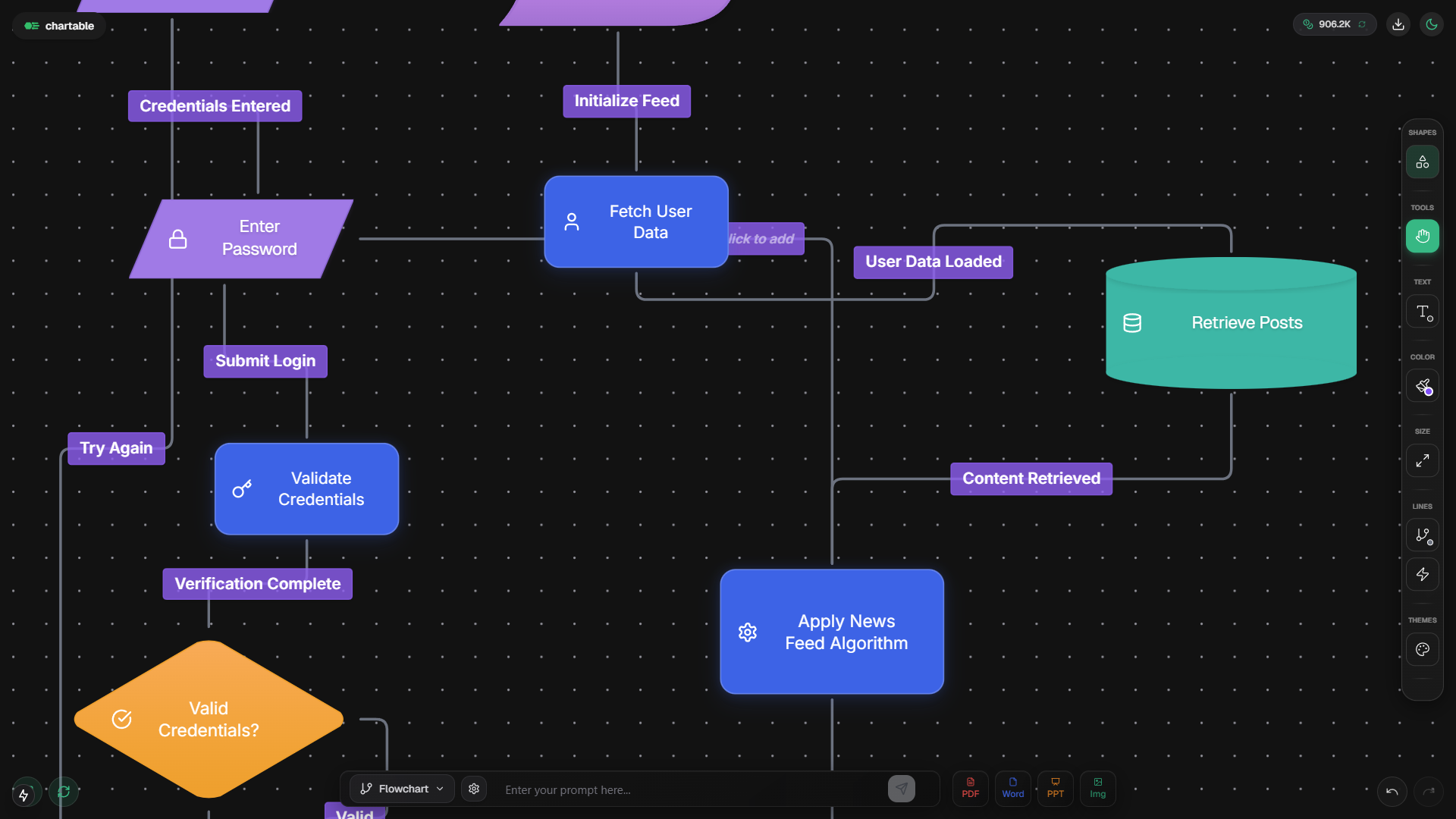Viewport: 1456px width, 819px height.
Task: Open the prompt settings gear icon
Action: tap(473, 789)
